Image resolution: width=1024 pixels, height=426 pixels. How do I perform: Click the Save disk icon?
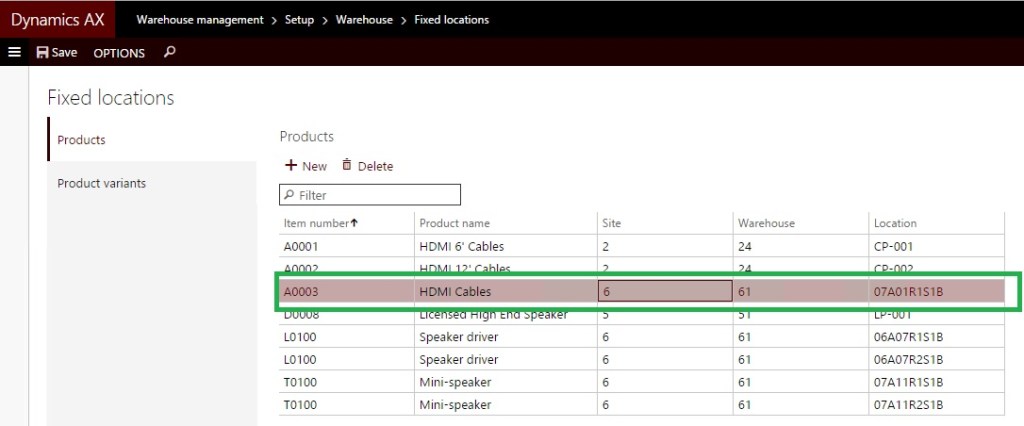point(42,53)
